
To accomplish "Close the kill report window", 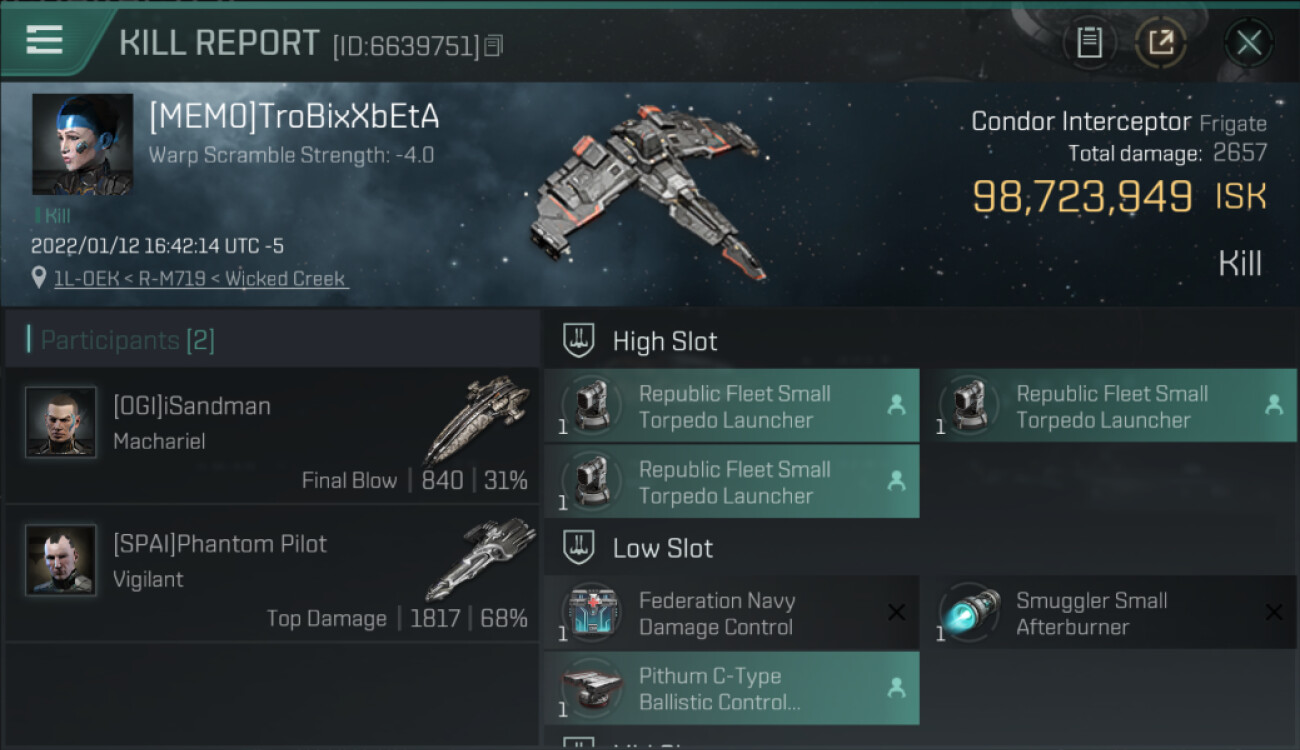I will [1248, 42].
